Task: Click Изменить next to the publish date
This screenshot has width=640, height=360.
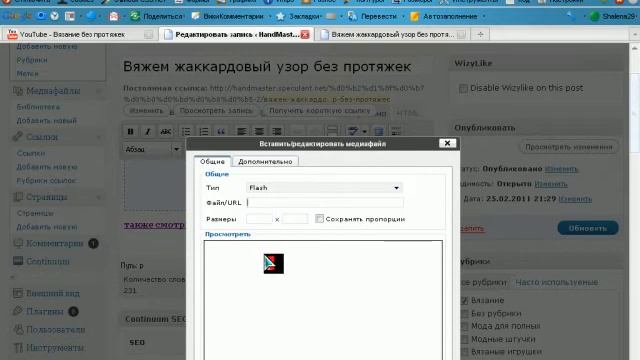Action: 575,199
